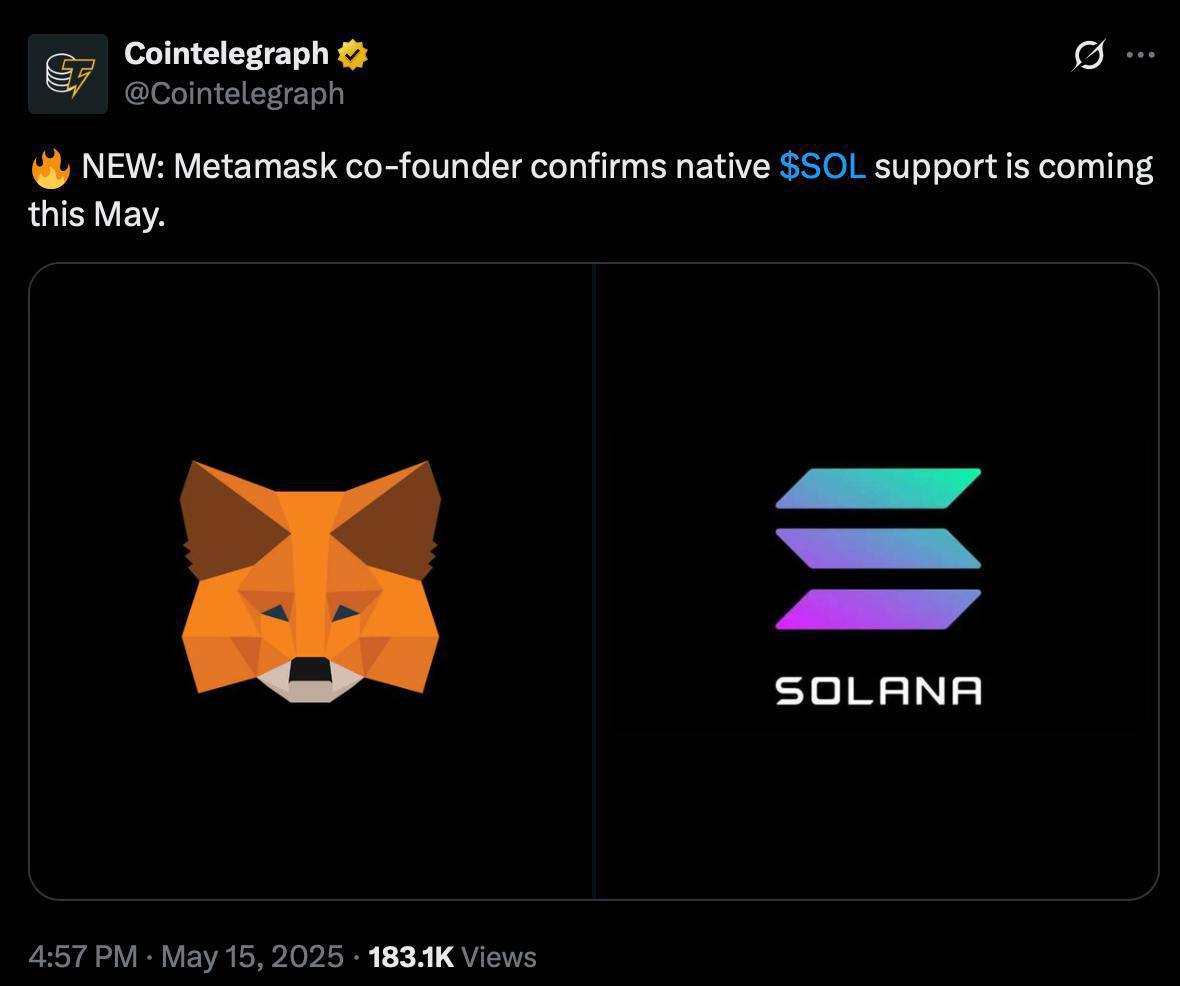Screen dimensions: 1180x986
Task: Click the SOLANA wordmark text
Action: point(878,690)
